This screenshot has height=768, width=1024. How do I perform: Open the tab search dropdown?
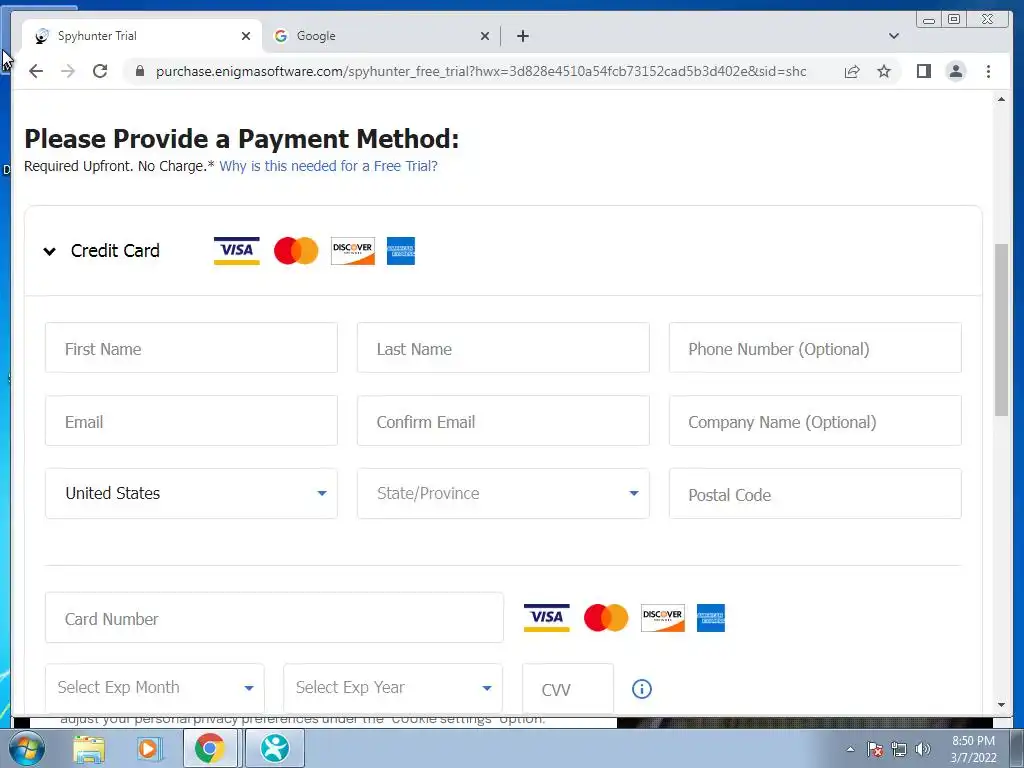893,36
